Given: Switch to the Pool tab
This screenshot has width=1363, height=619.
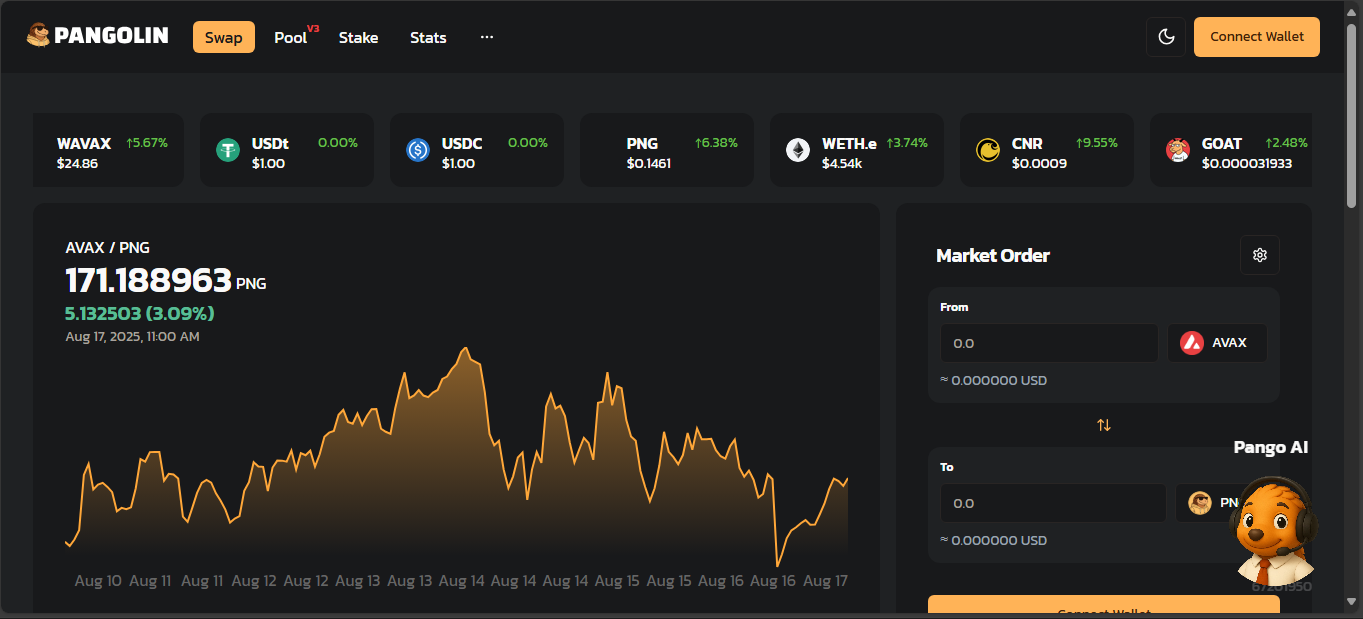Looking at the screenshot, I should pyautogui.click(x=291, y=38).
